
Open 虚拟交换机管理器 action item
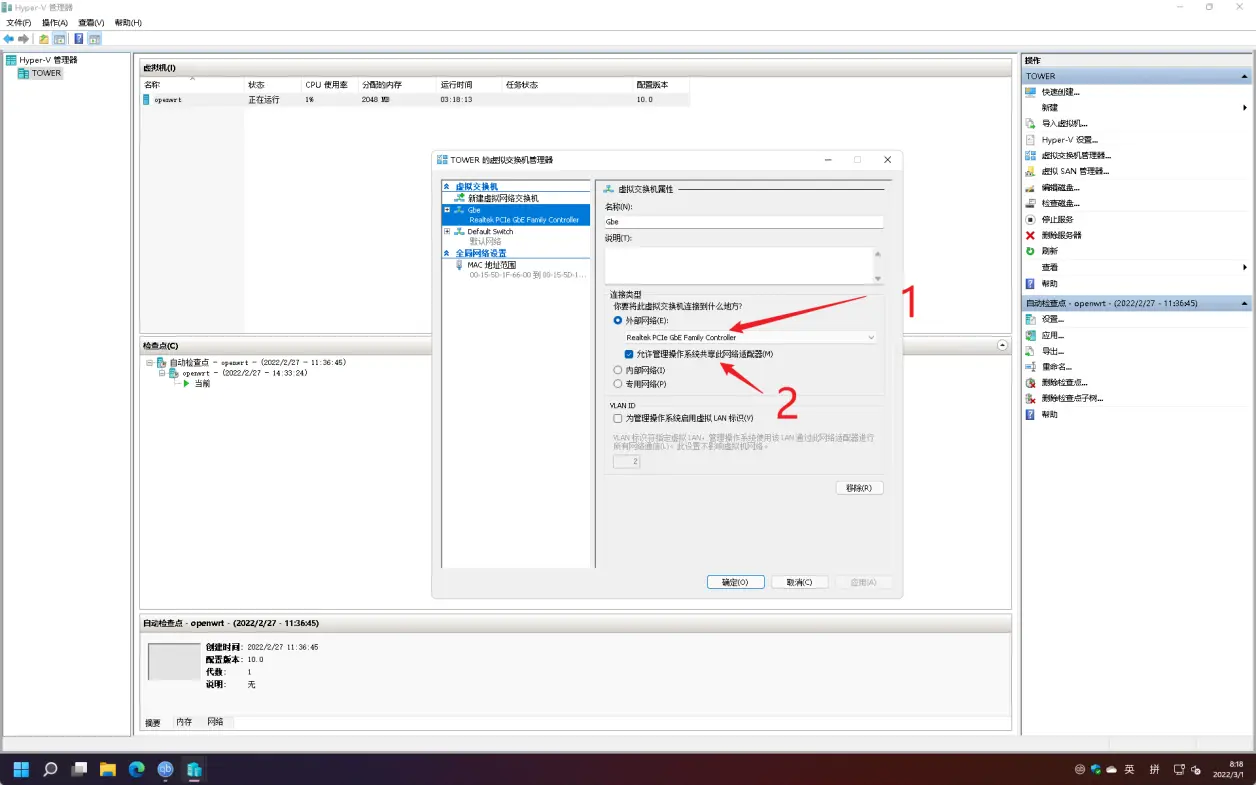pyautogui.click(x=1076, y=156)
